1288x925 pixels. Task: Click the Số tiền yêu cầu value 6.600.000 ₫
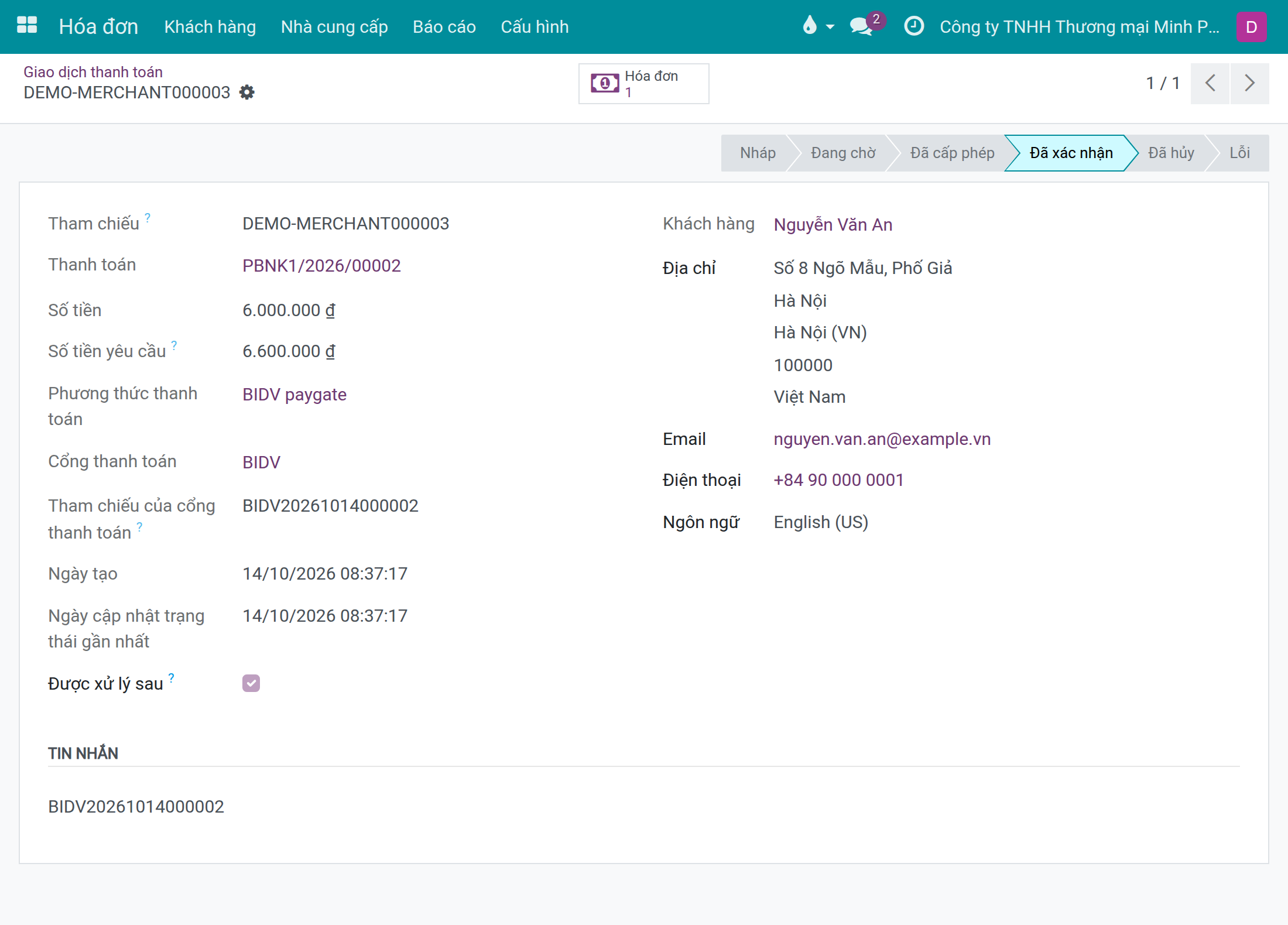click(289, 351)
